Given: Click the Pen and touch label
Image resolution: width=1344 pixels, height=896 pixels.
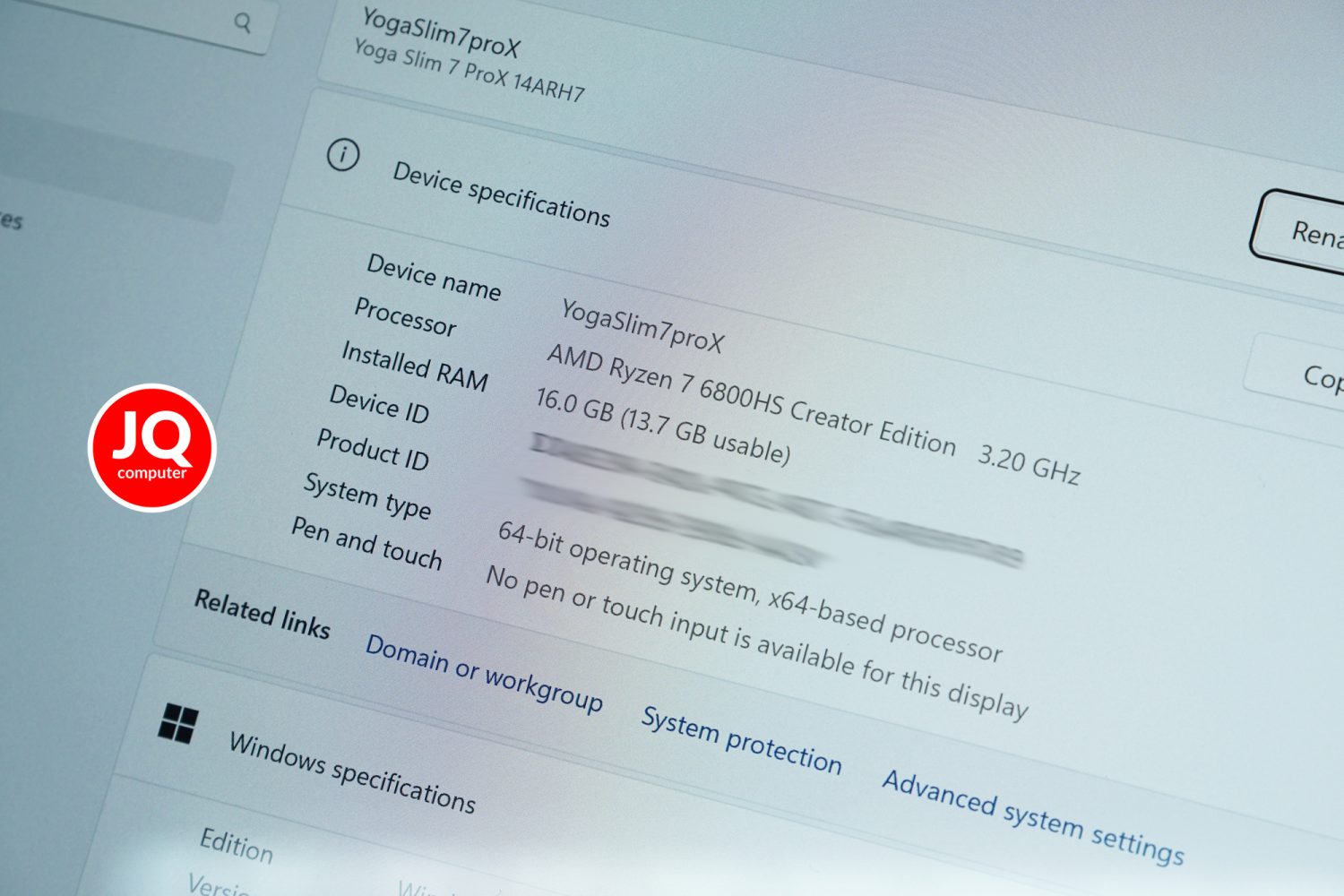Looking at the screenshot, I should 366,543.
